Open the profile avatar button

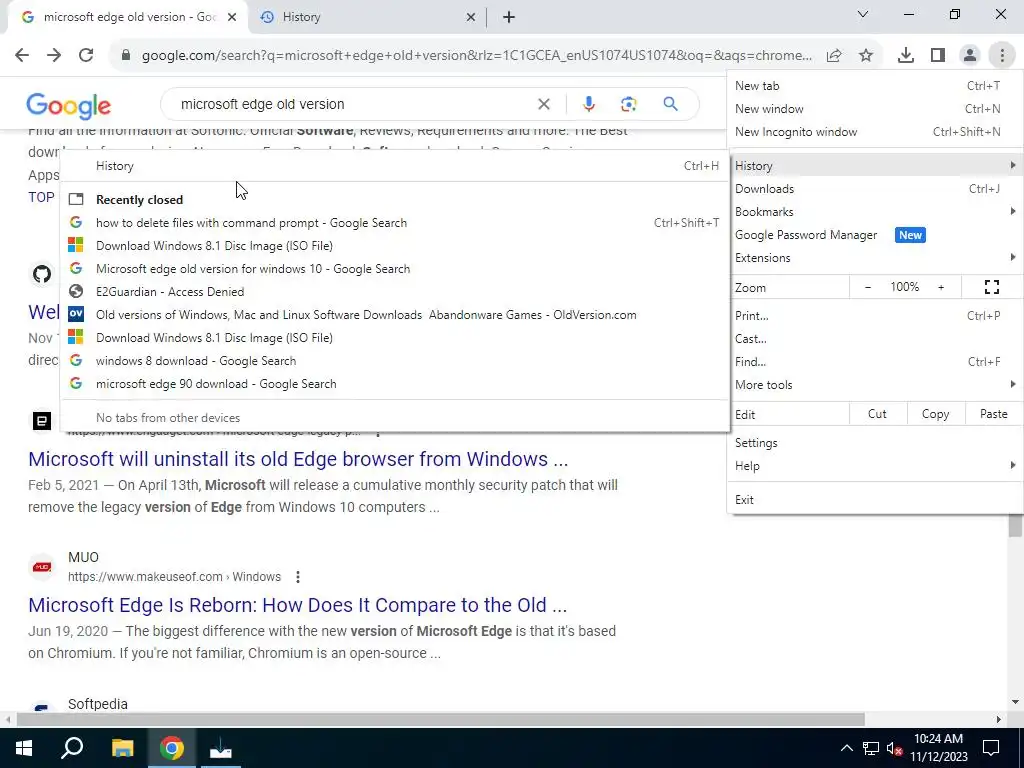(x=970, y=56)
